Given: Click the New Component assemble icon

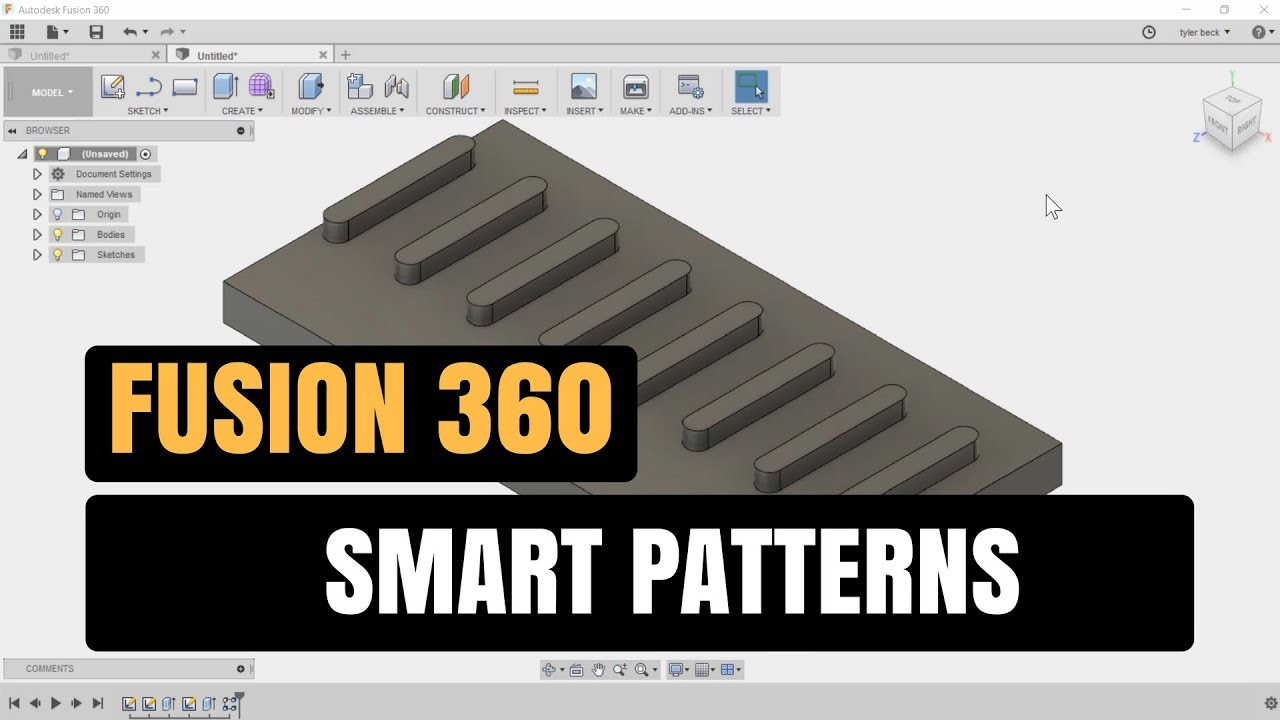Looking at the screenshot, I should click(359, 87).
